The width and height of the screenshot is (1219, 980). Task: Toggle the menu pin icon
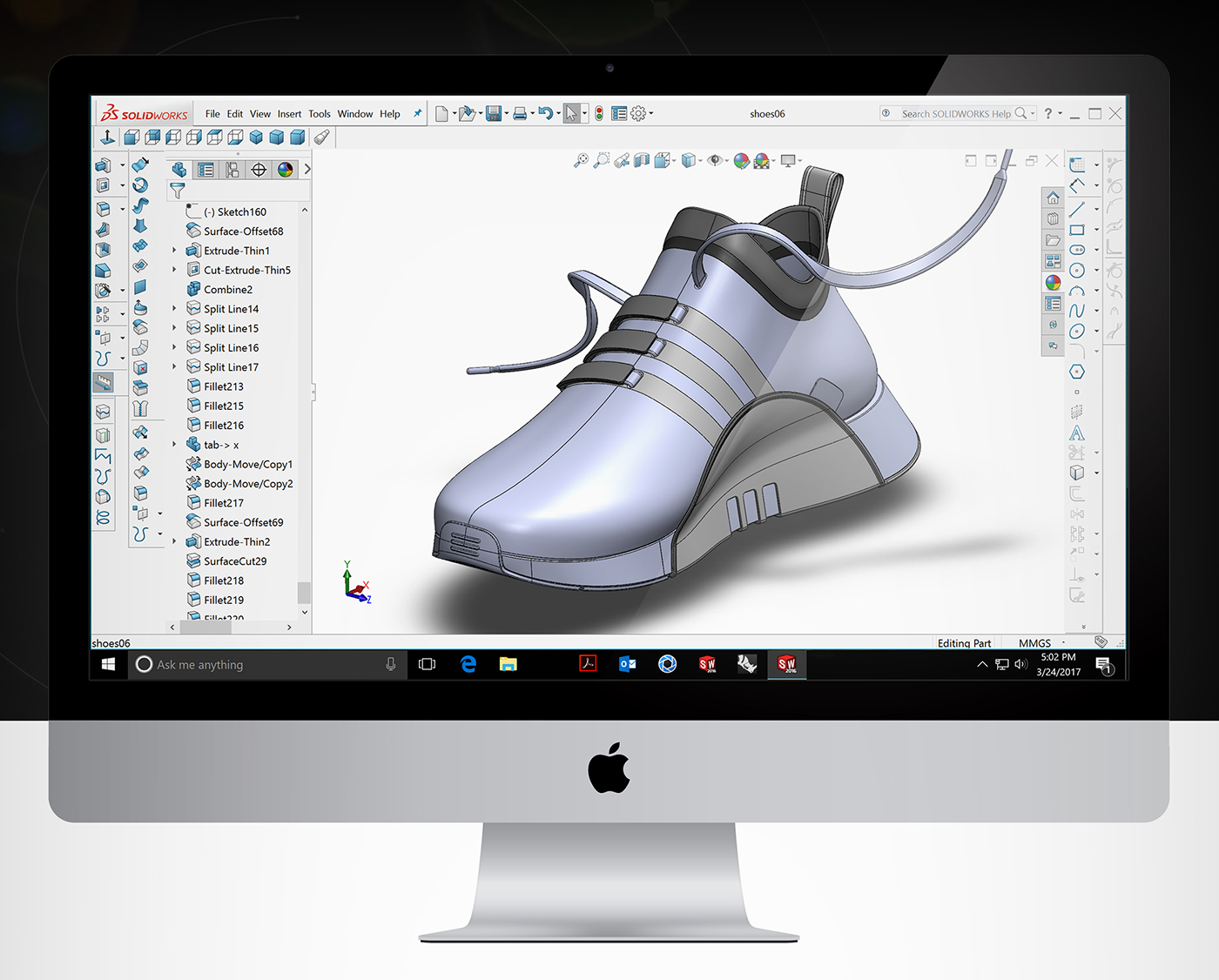pos(417,113)
